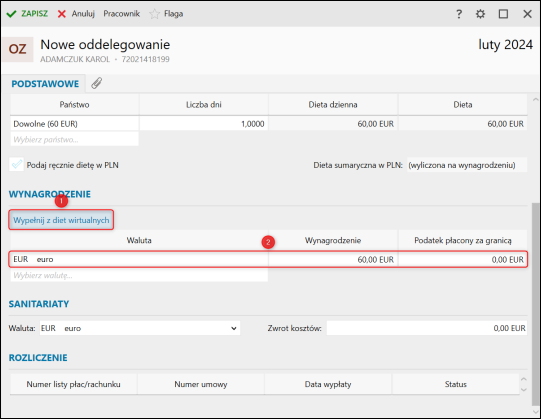Edit the Liczba dni value 1,0000
Image resolution: width=541 pixels, height=419 pixels.
[204, 124]
